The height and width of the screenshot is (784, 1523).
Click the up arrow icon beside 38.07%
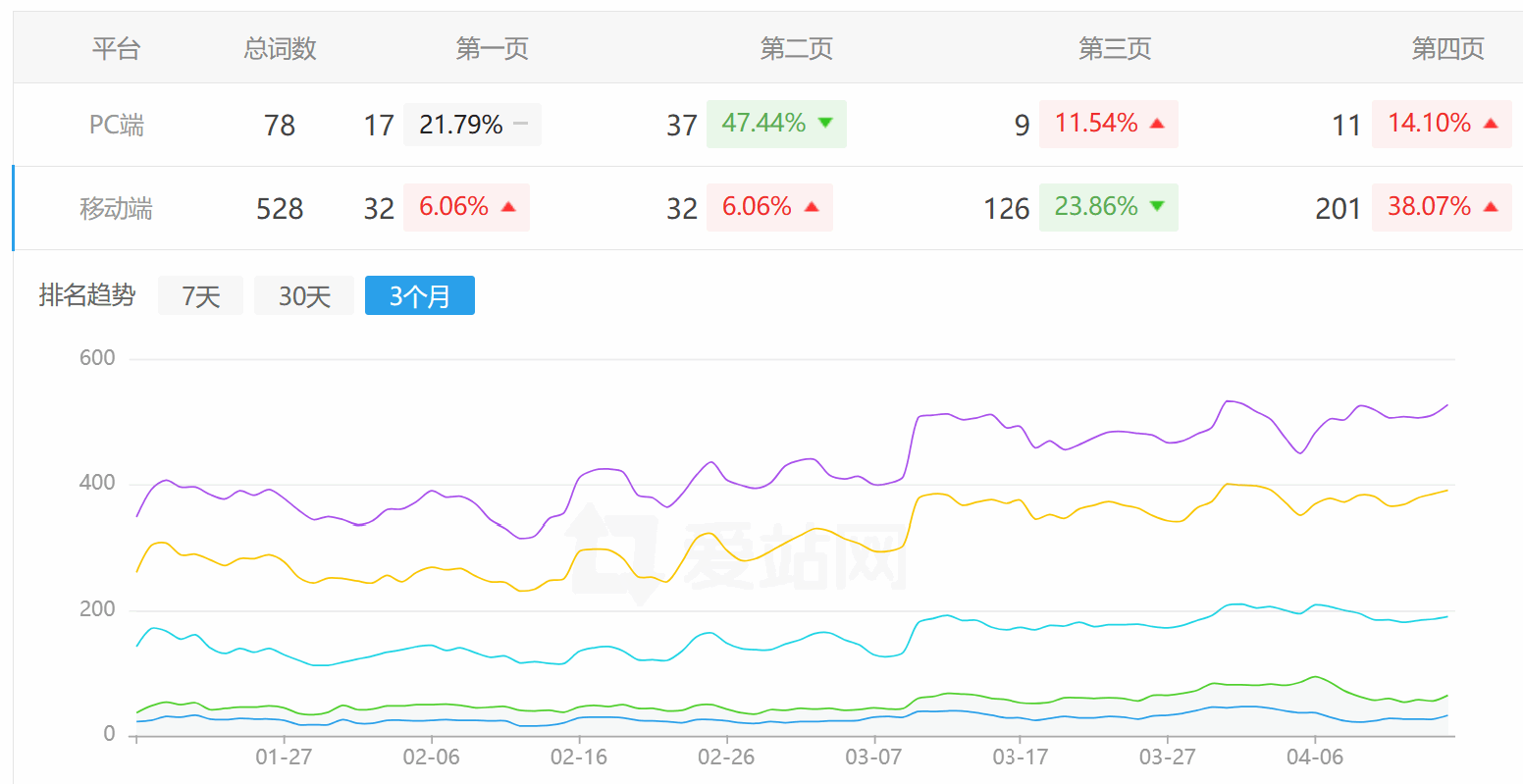[x=1491, y=207]
